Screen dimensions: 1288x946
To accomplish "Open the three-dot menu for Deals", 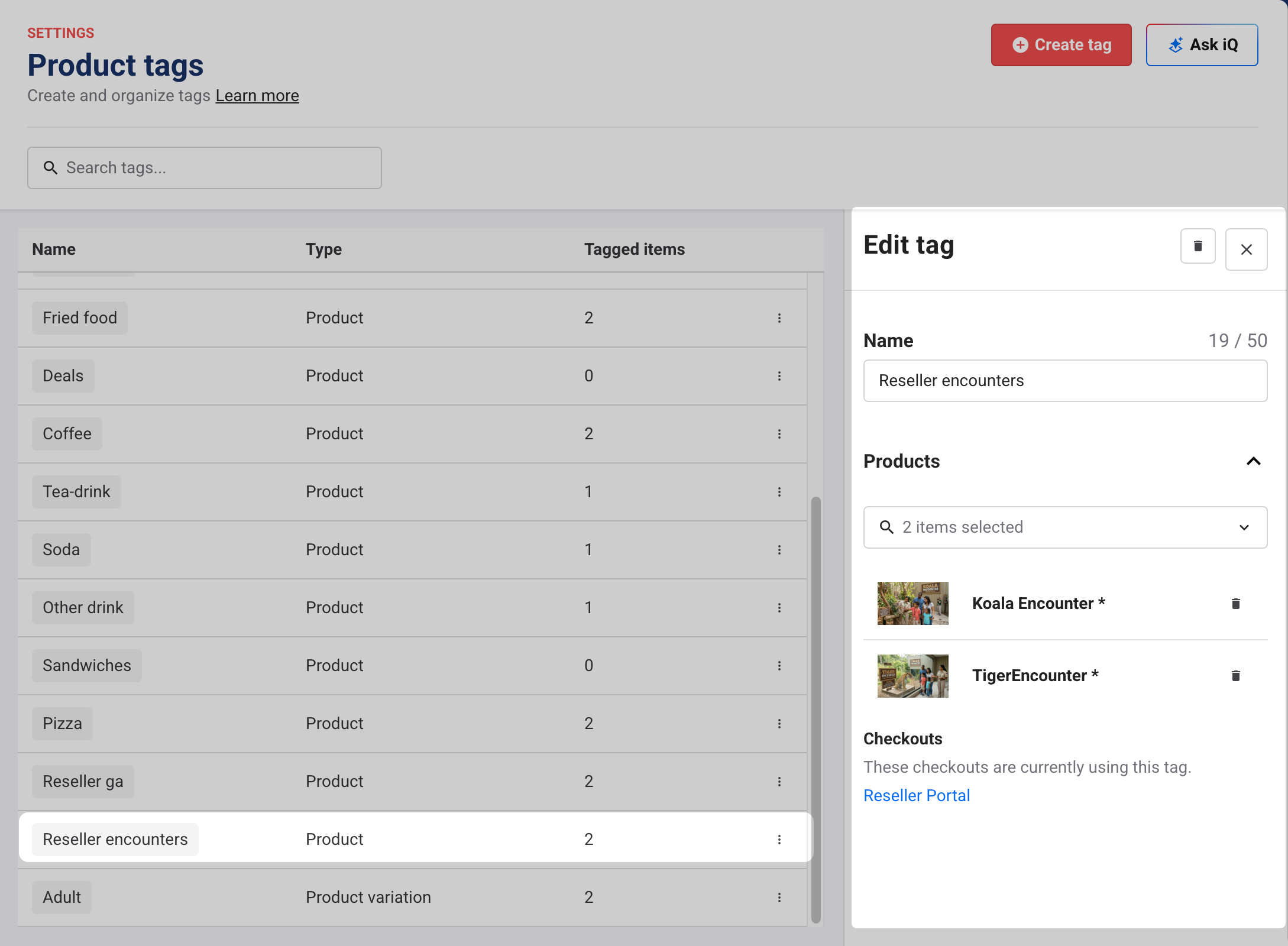I will pos(779,376).
